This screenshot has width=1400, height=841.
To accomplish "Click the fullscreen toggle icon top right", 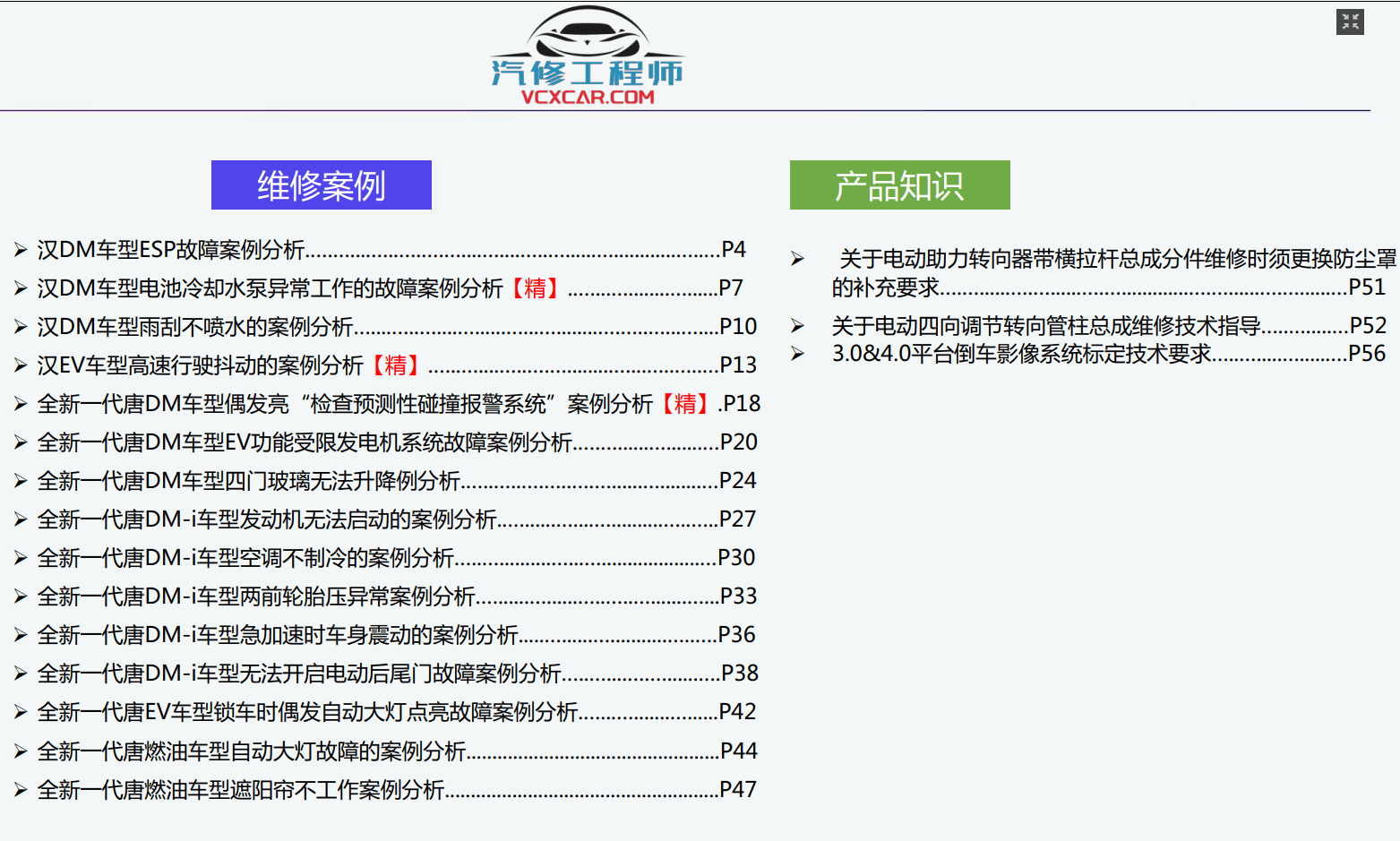I will pyautogui.click(x=1351, y=21).
